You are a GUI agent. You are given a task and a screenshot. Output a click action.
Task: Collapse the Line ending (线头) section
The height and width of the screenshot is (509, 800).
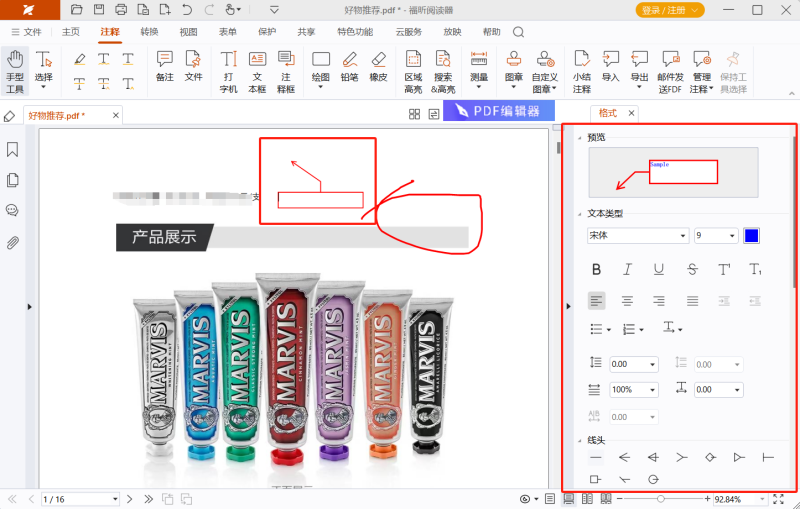point(580,440)
